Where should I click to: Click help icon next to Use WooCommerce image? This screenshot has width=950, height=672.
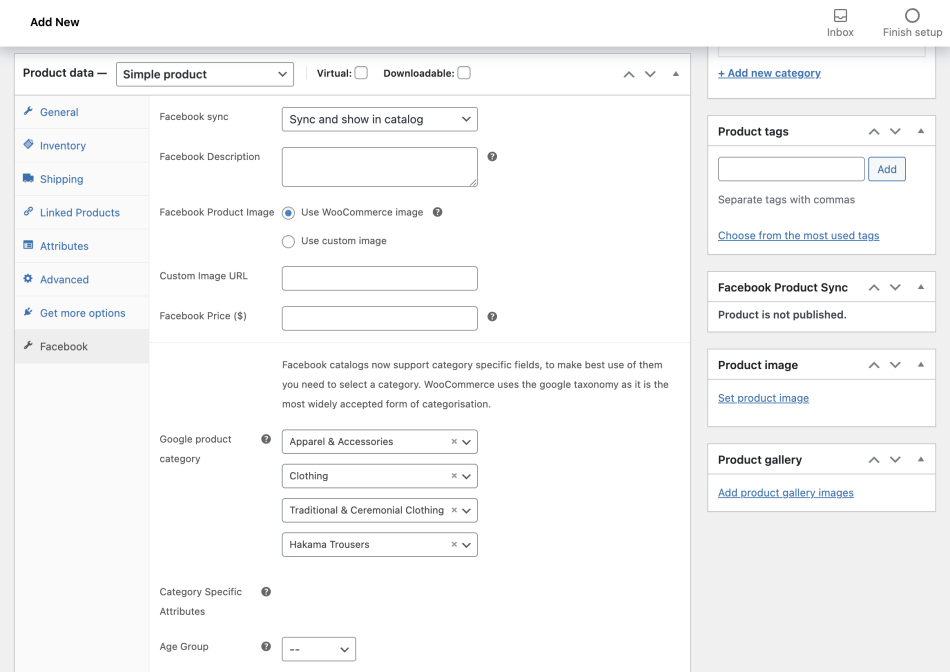(437, 212)
